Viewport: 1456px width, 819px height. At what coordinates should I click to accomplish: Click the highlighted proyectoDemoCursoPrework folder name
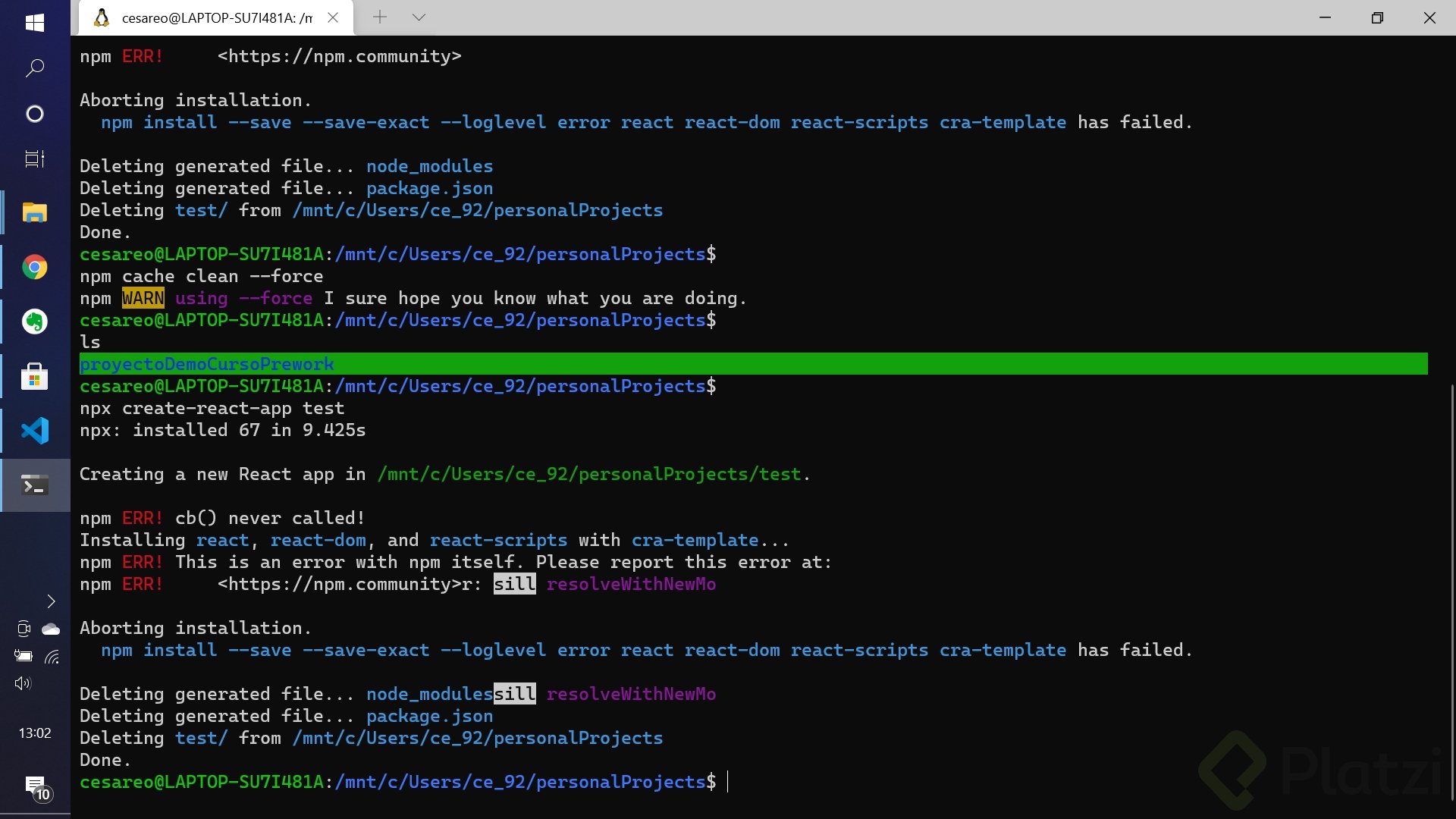tap(207, 364)
